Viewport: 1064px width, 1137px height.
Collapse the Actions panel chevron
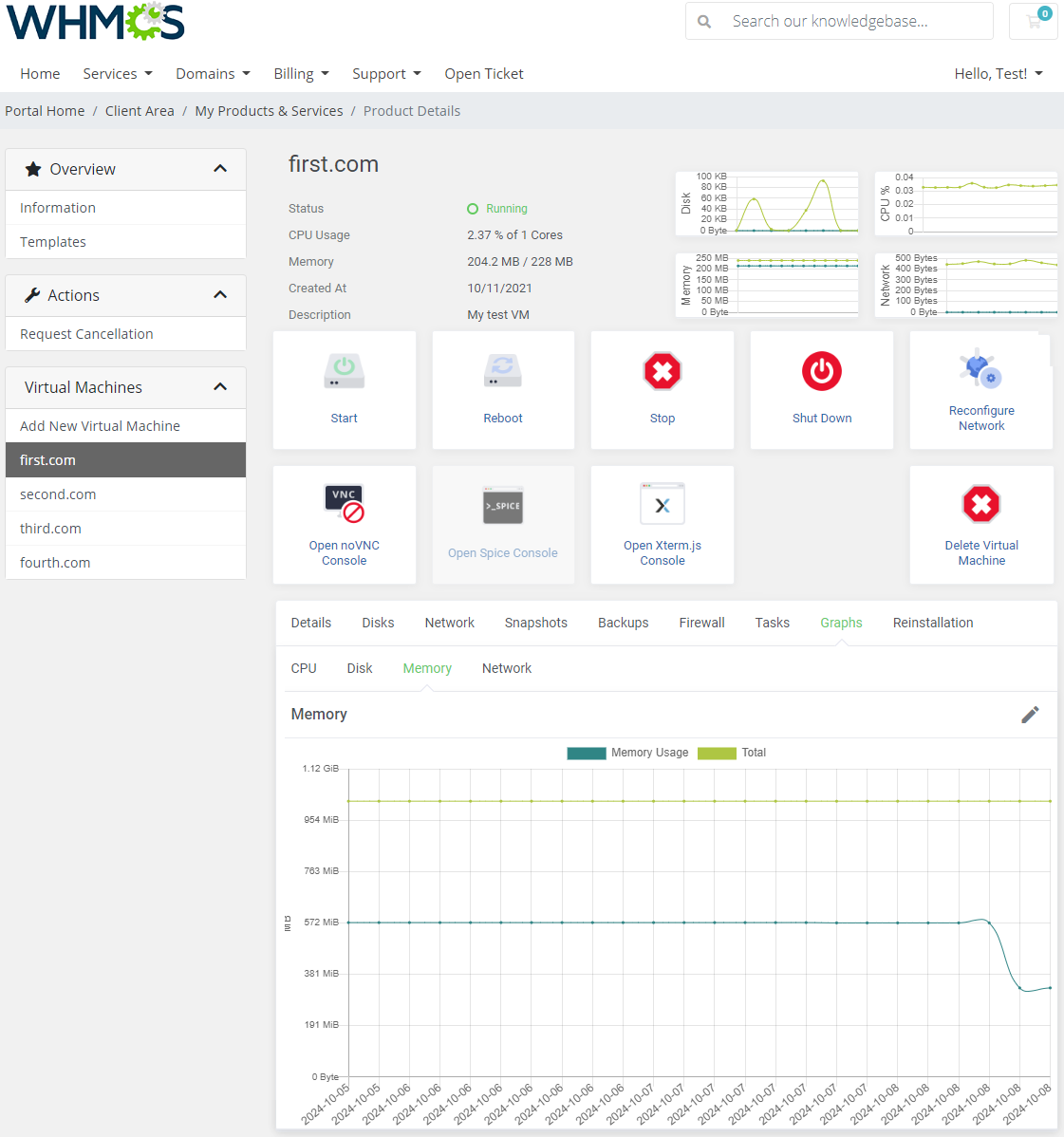coord(220,295)
